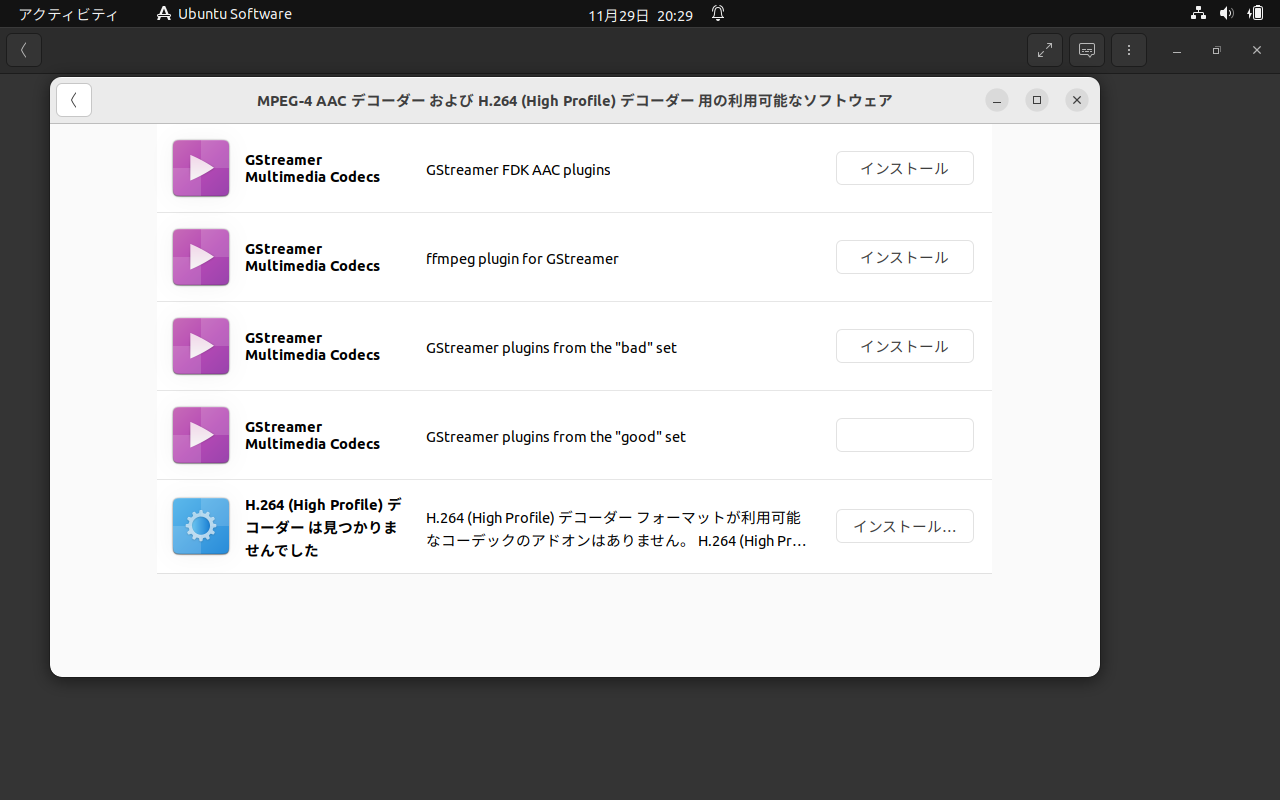Click the battery indicator icon
This screenshot has width=1280, height=800.
pyautogui.click(x=1255, y=14)
